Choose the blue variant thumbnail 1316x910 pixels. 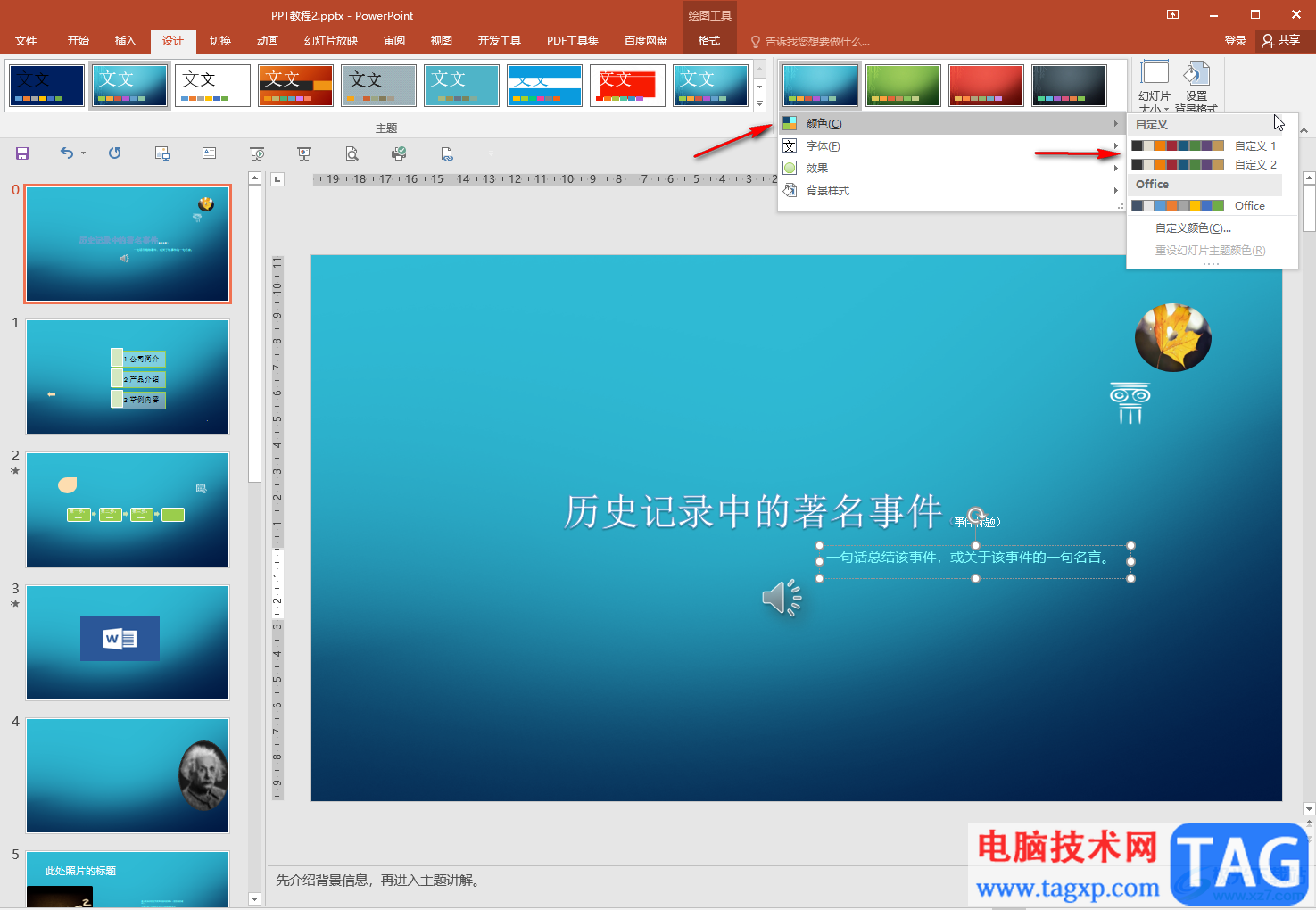pos(820,86)
